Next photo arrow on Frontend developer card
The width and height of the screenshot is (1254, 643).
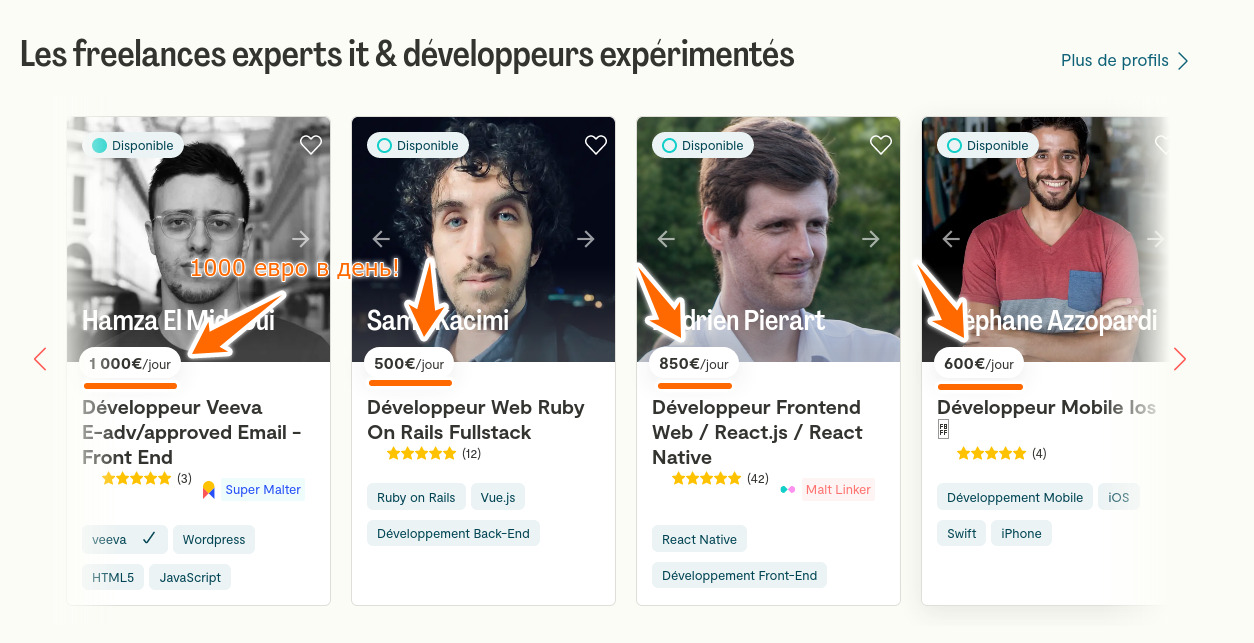point(871,239)
